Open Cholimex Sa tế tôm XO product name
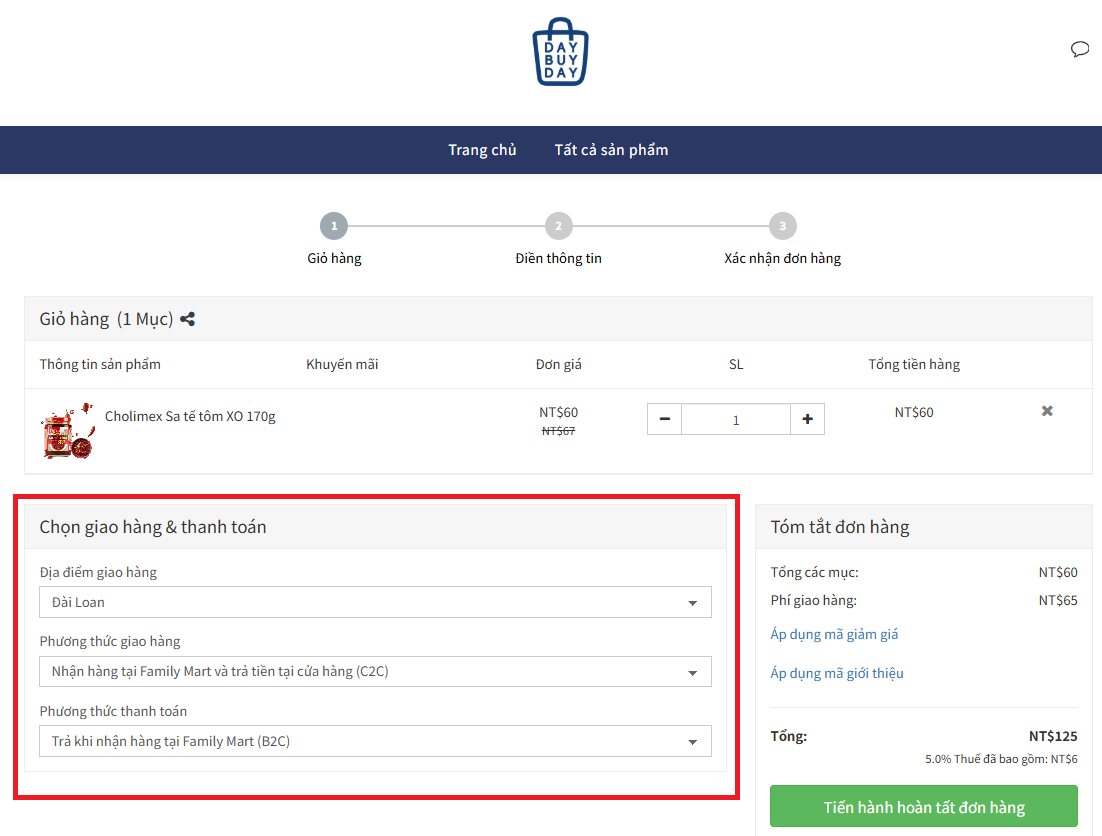This screenshot has height=836, width=1102. (x=190, y=416)
